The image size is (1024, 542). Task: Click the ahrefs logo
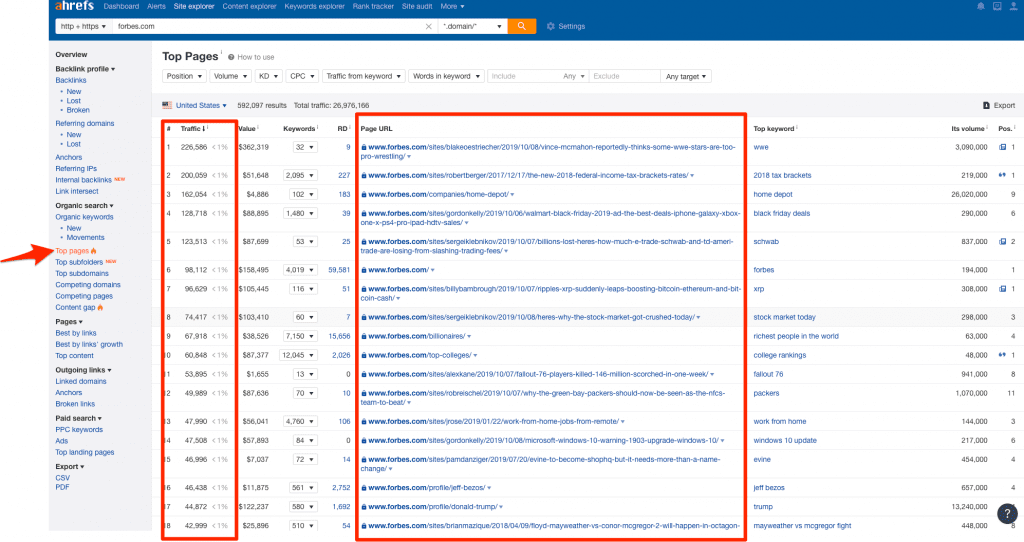pos(74,6)
